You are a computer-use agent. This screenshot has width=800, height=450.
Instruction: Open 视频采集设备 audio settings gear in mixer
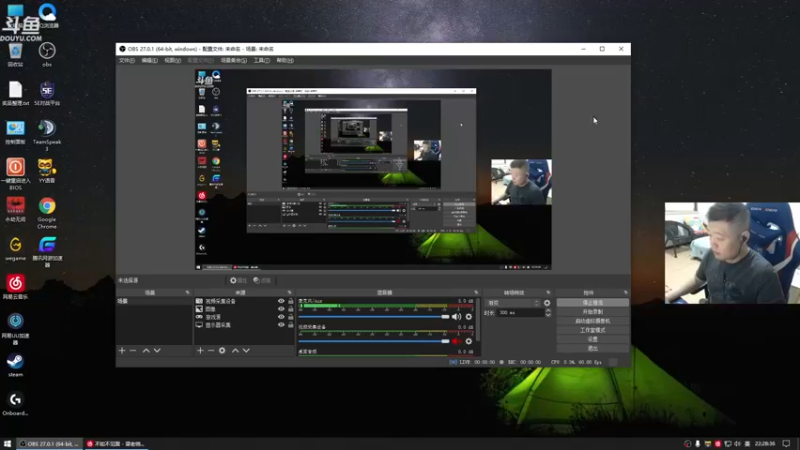pyautogui.click(x=468, y=341)
